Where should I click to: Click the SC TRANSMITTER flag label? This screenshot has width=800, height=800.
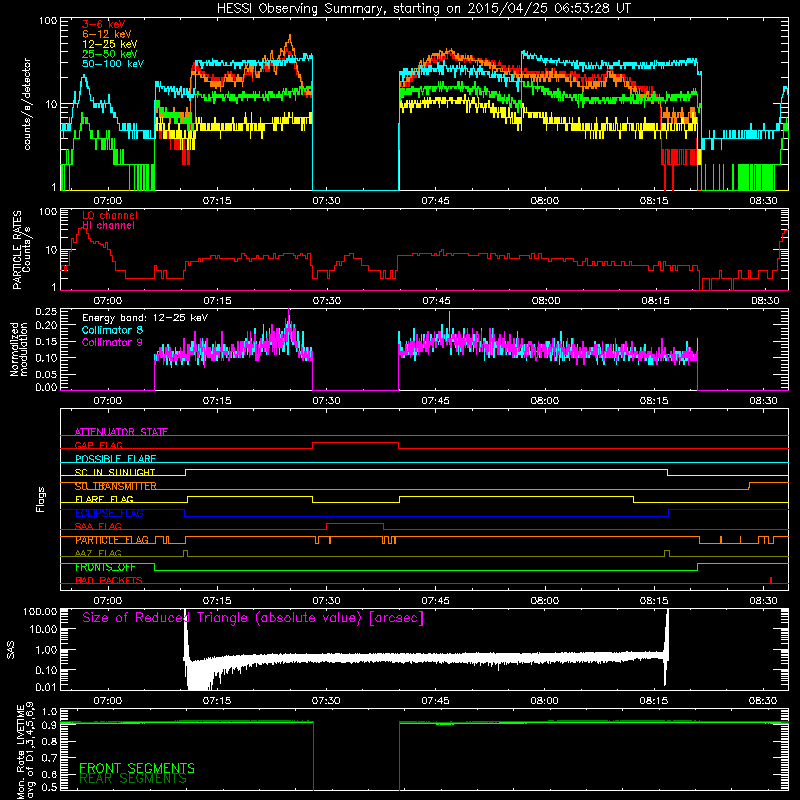[116, 486]
